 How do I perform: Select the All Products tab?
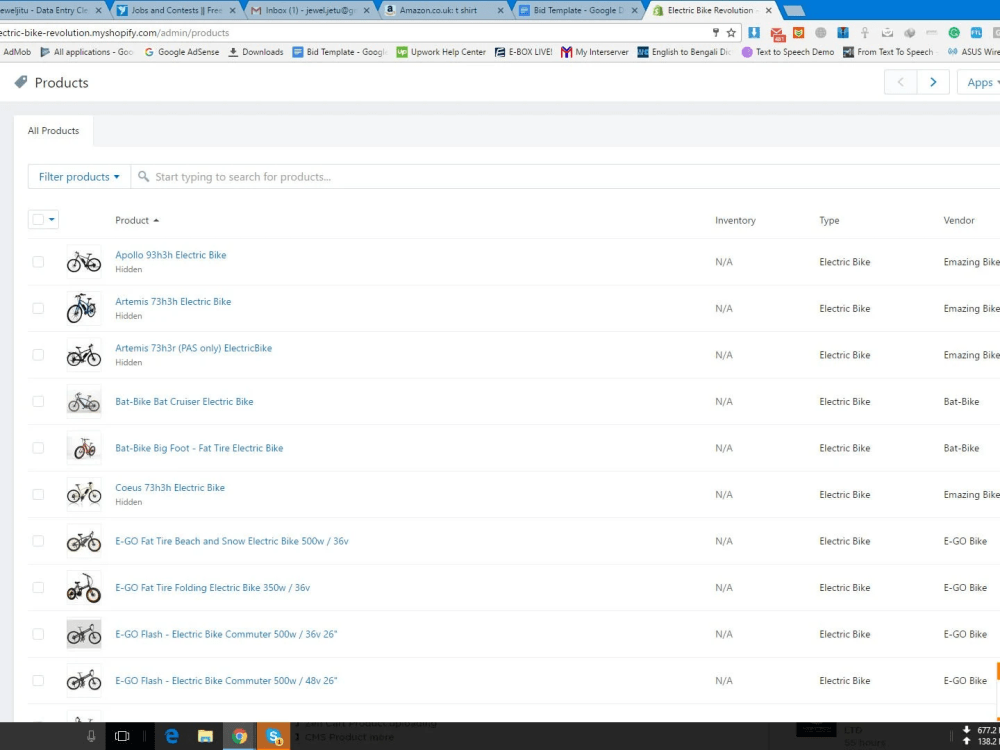coord(54,131)
